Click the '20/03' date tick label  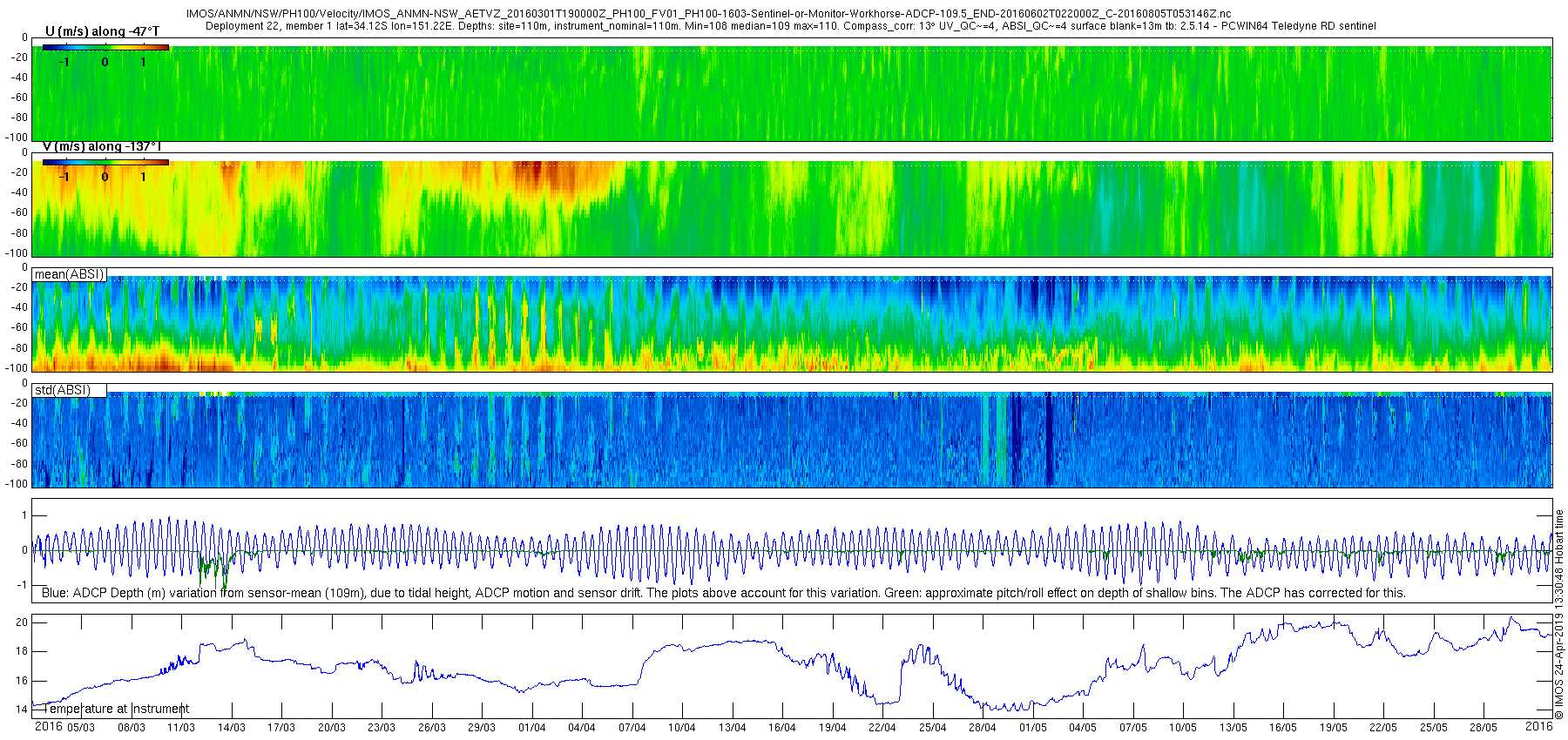[332, 728]
